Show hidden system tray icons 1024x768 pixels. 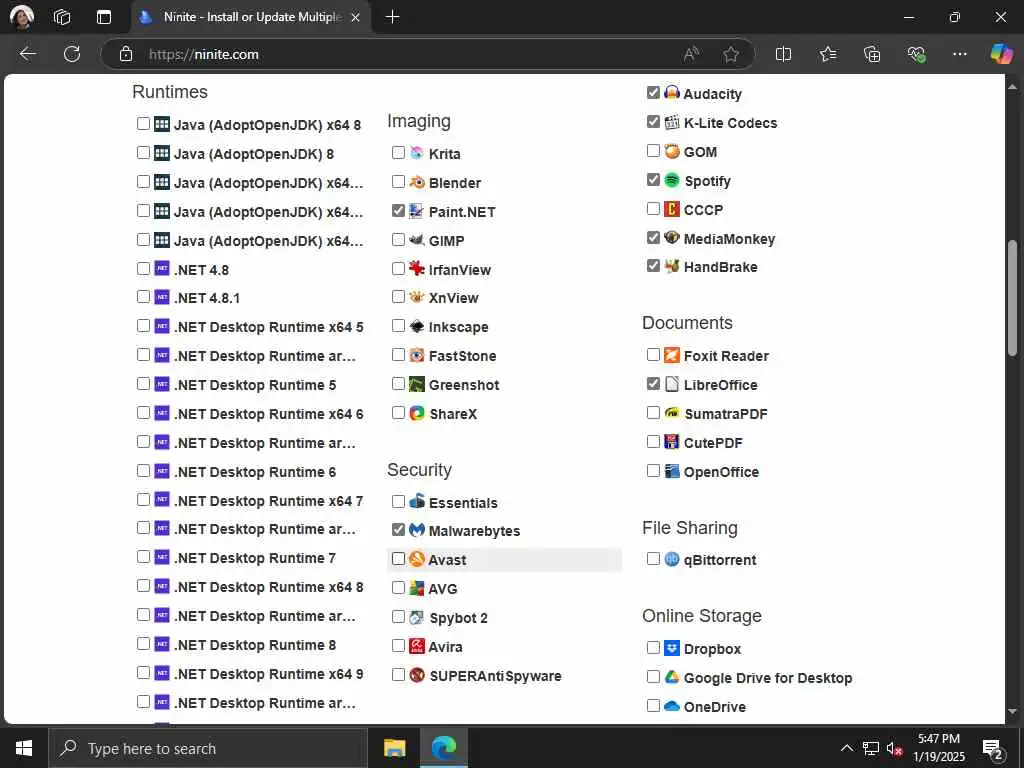[x=846, y=748]
